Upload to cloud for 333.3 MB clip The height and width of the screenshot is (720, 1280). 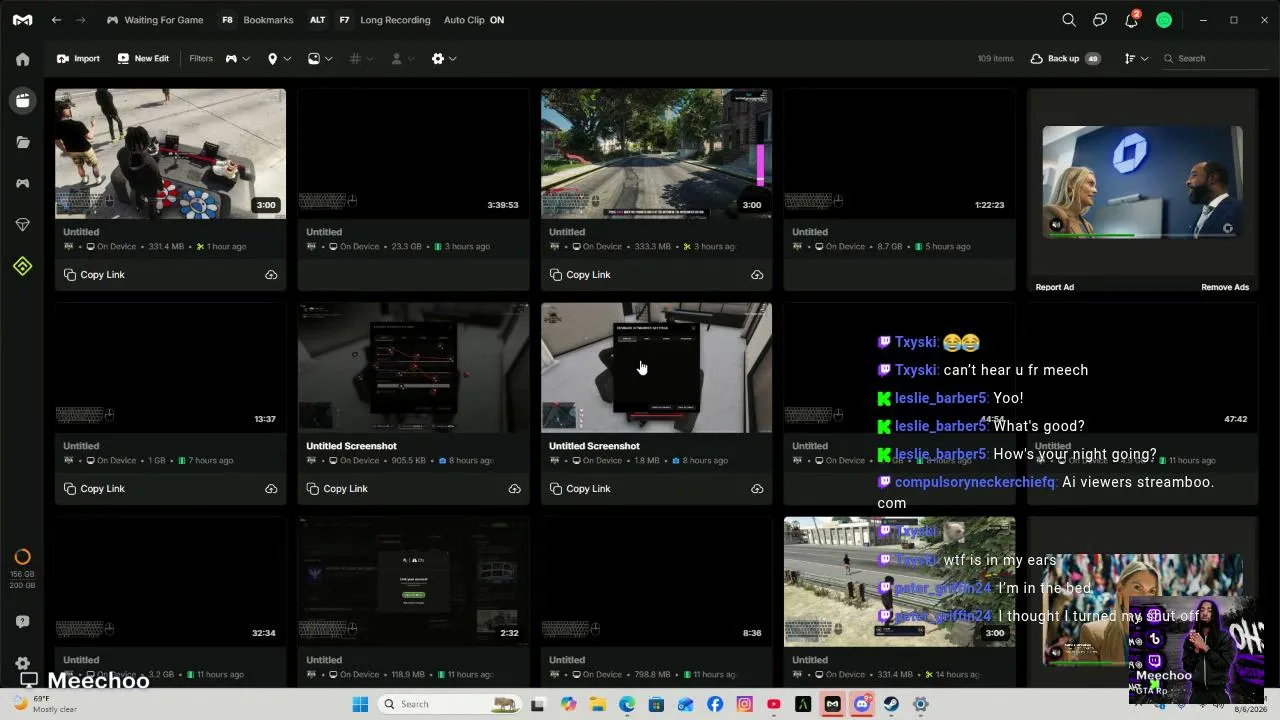click(x=757, y=275)
